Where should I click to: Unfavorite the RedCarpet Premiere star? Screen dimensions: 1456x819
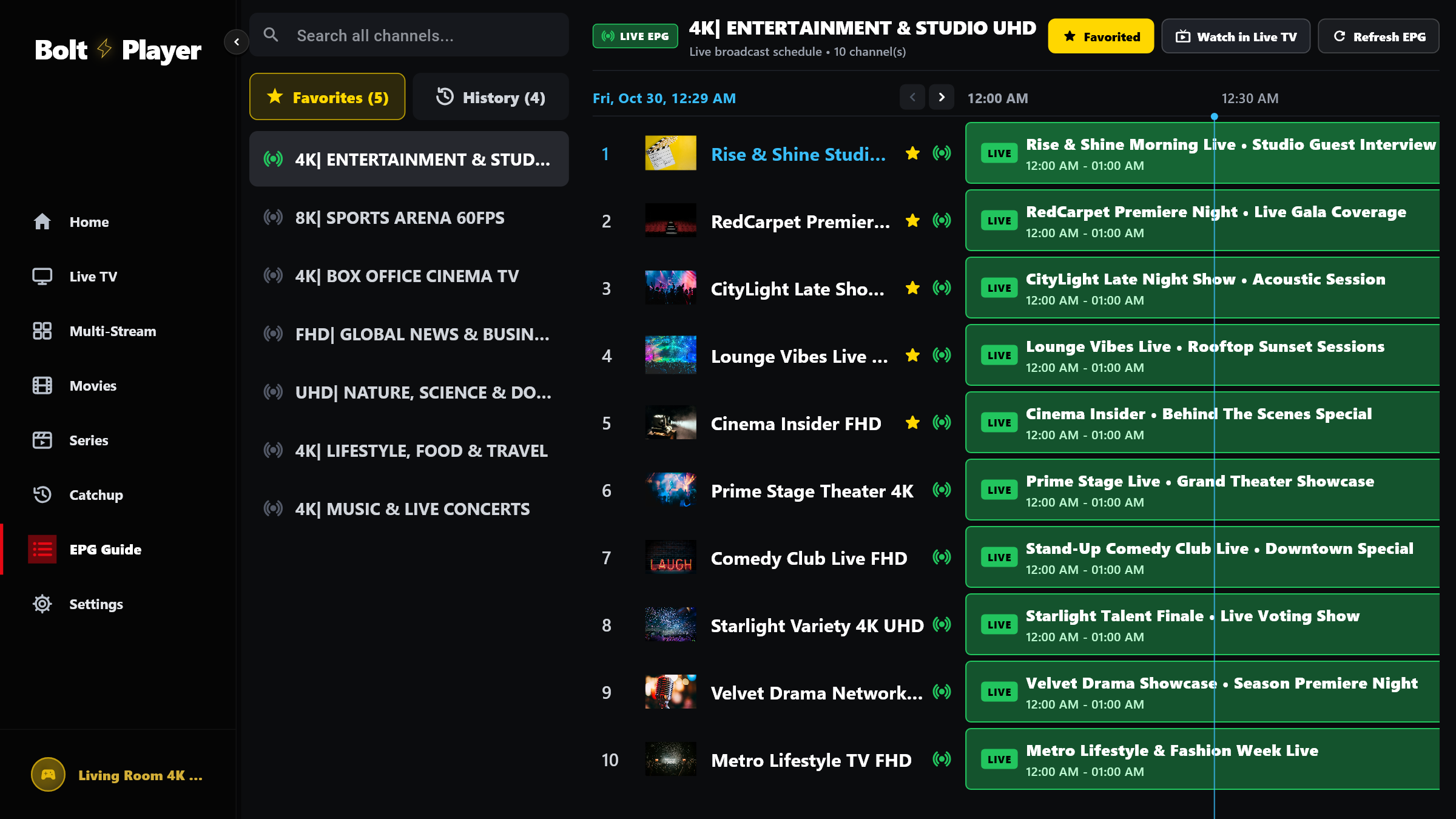coord(912,221)
